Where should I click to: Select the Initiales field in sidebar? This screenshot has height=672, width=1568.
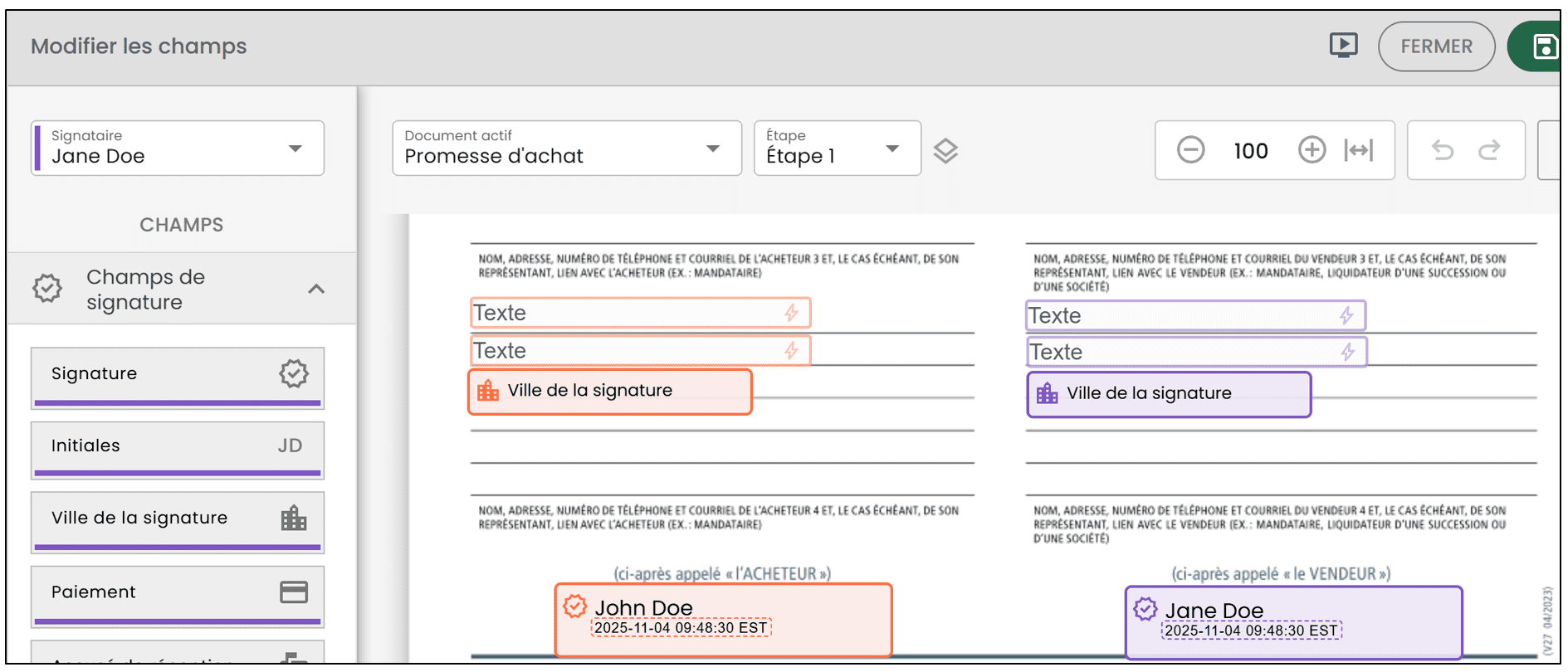pos(178,446)
